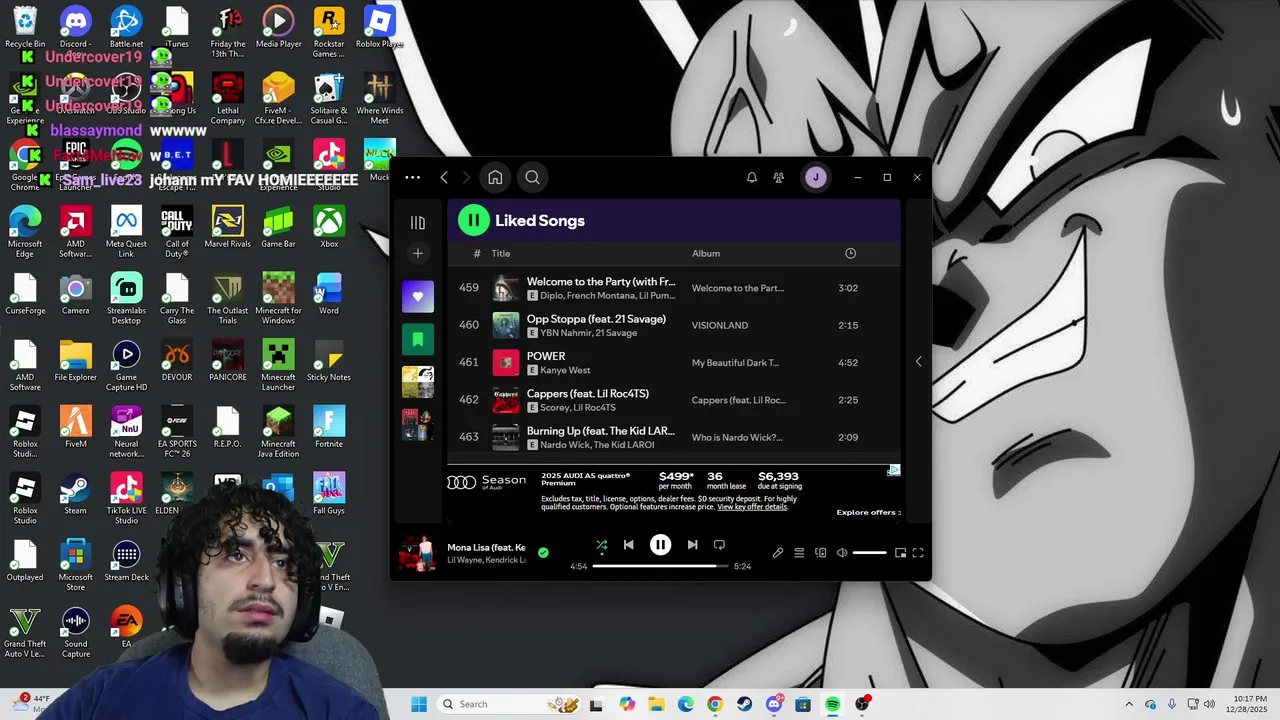Open Streamlabs Desktop icon
Viewport: 1280px width, 720px height.
[x=126, y=298]
